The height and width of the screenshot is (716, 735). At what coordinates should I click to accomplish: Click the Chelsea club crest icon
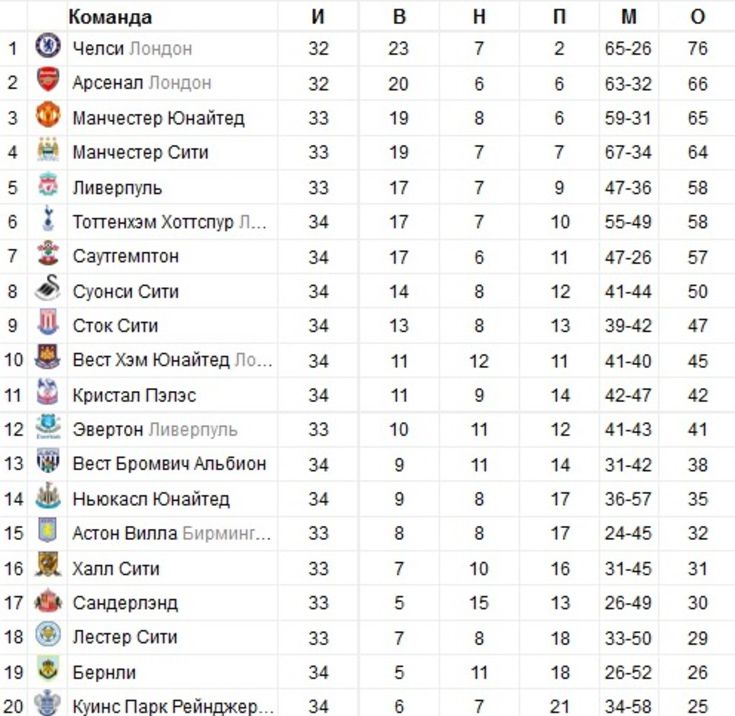pos(48,45)
